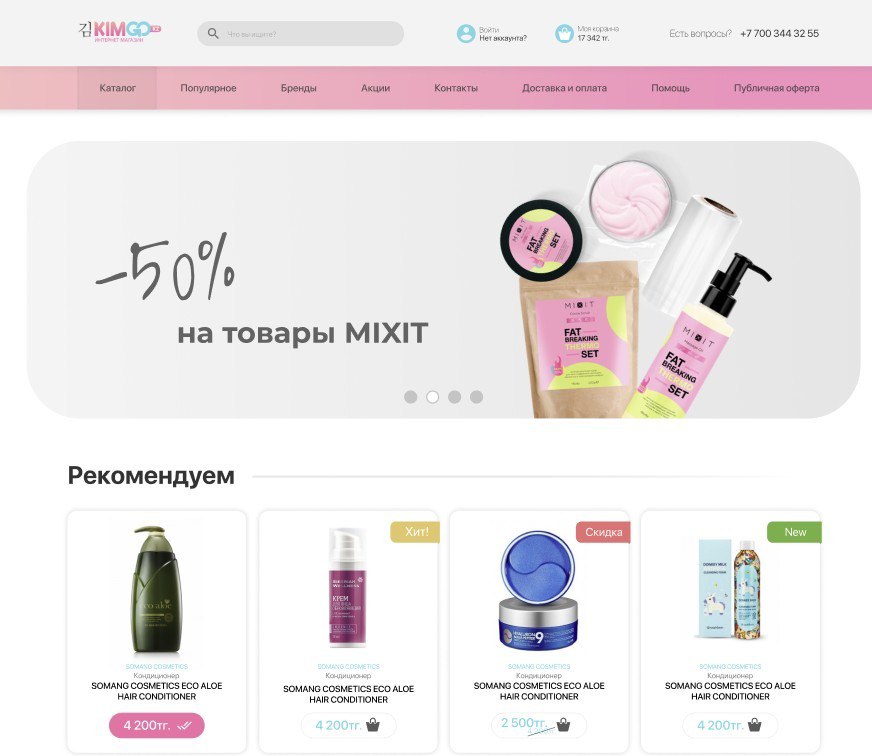The image size is (872, 756).
Task: Click the KIMGO store logo
Action: click(x=120, y=32)
